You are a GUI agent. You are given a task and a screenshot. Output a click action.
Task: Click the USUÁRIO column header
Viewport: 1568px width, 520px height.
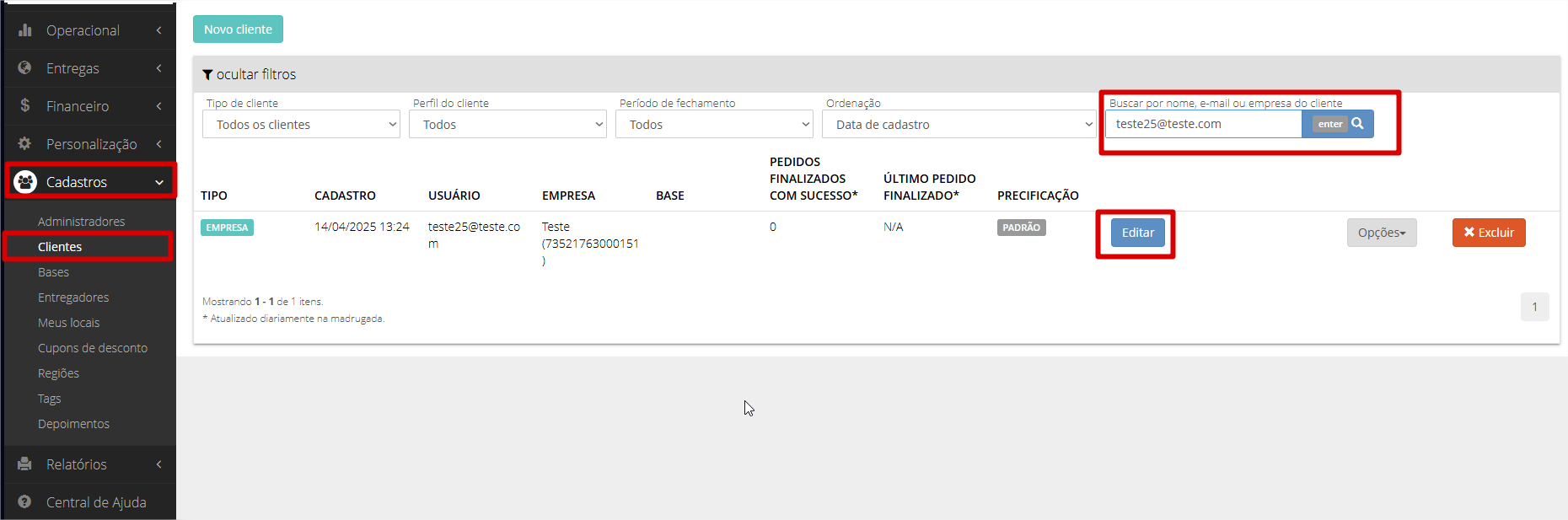click(454, 196)
